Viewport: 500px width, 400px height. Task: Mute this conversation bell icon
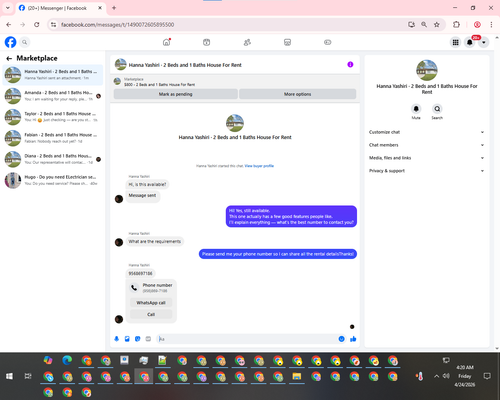click(x=416, y=109)
